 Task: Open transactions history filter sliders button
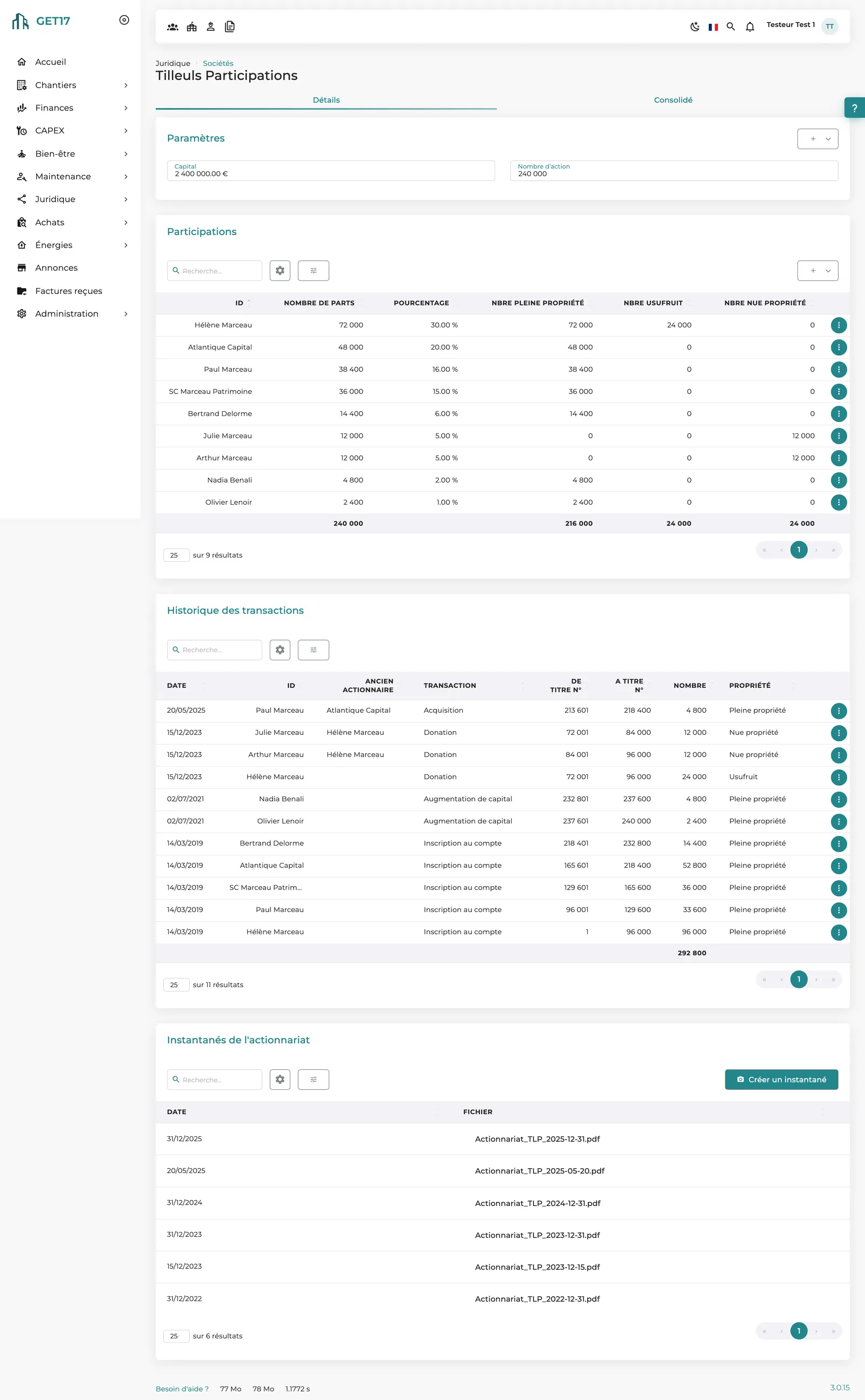point(314,650)
